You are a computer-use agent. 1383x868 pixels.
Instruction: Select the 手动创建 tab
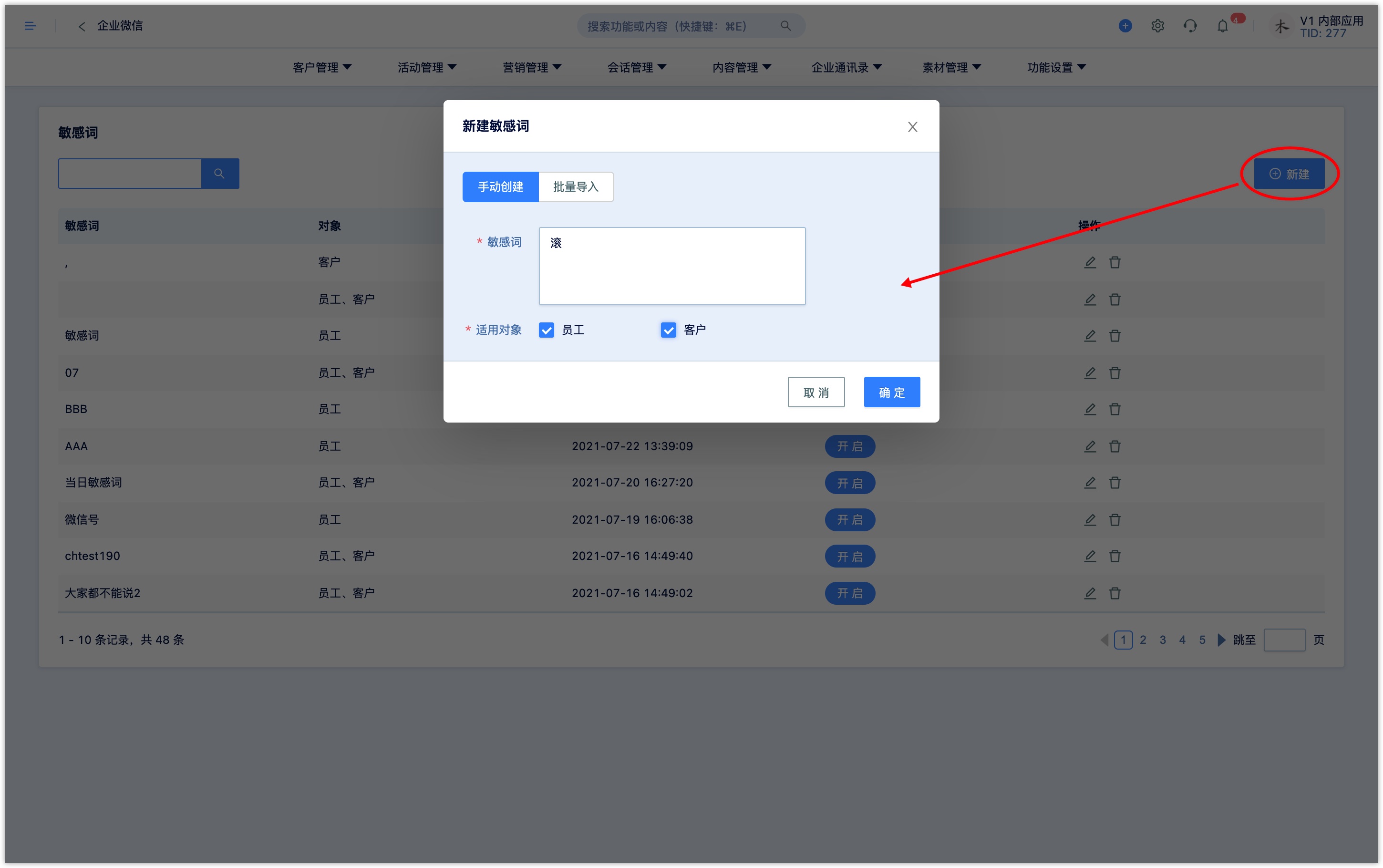500,187
